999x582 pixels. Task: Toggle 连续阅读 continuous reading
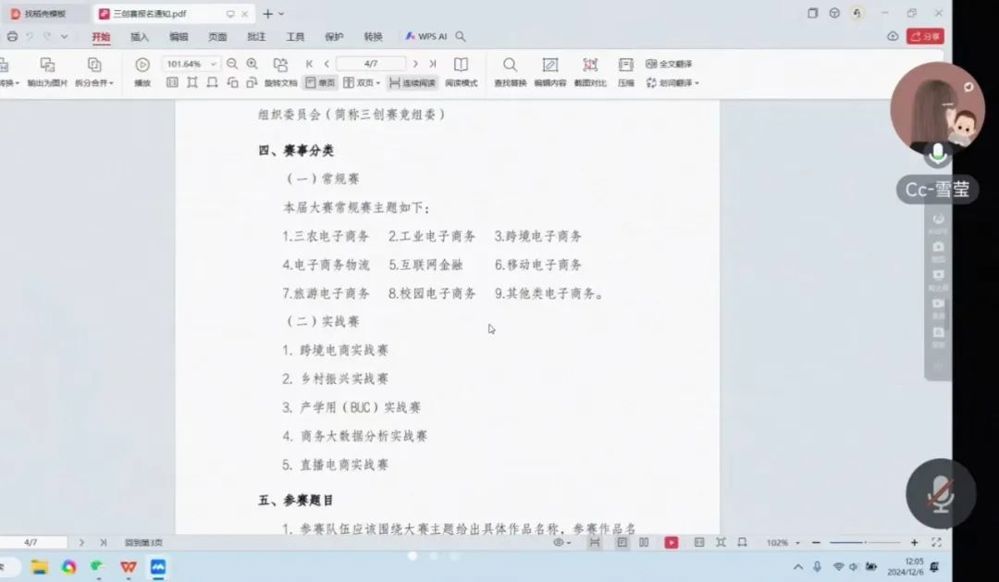point(412,82)
